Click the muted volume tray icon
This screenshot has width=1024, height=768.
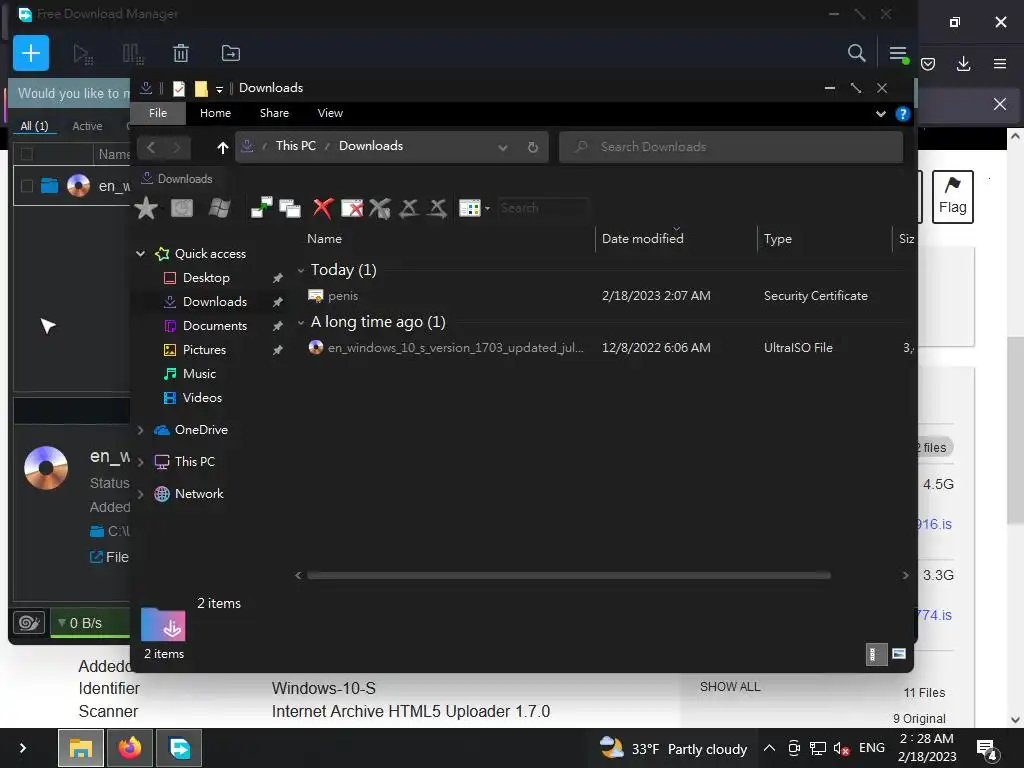click(840, 748)
